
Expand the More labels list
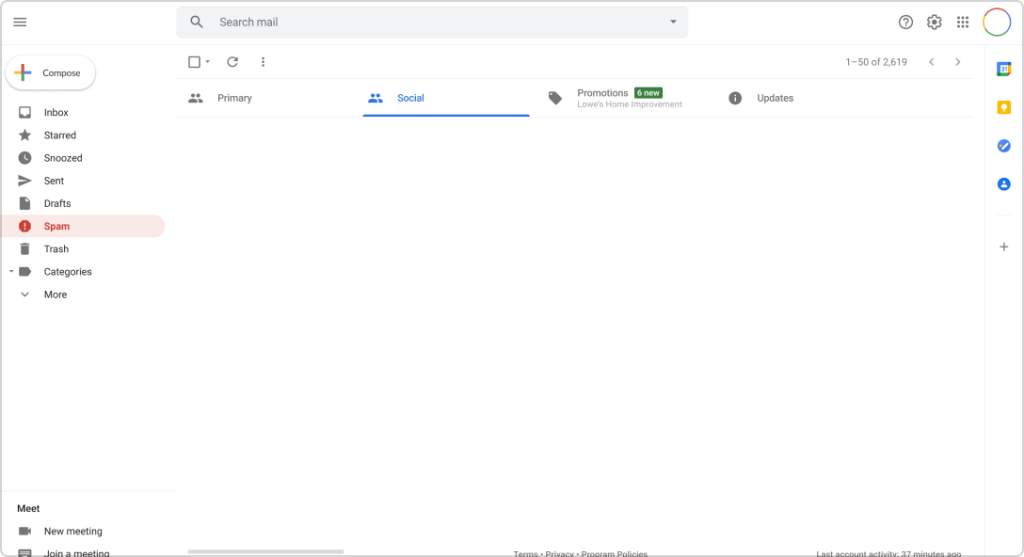coord(55,295)
